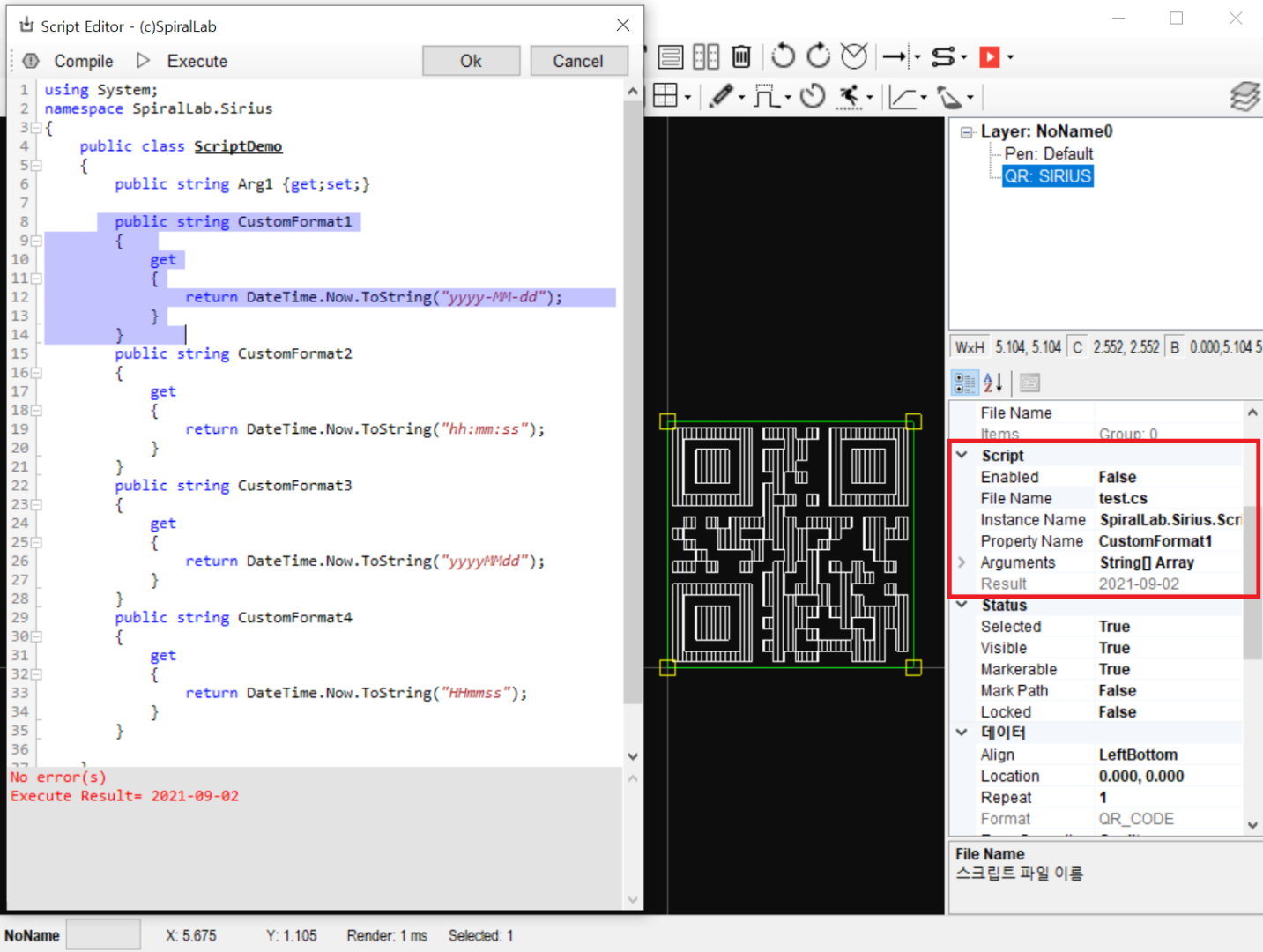Click the horizontal lines align icon in main toolbar
Image resolution: width=1263 pixels, height=952 pixels.
coord(671,57)
